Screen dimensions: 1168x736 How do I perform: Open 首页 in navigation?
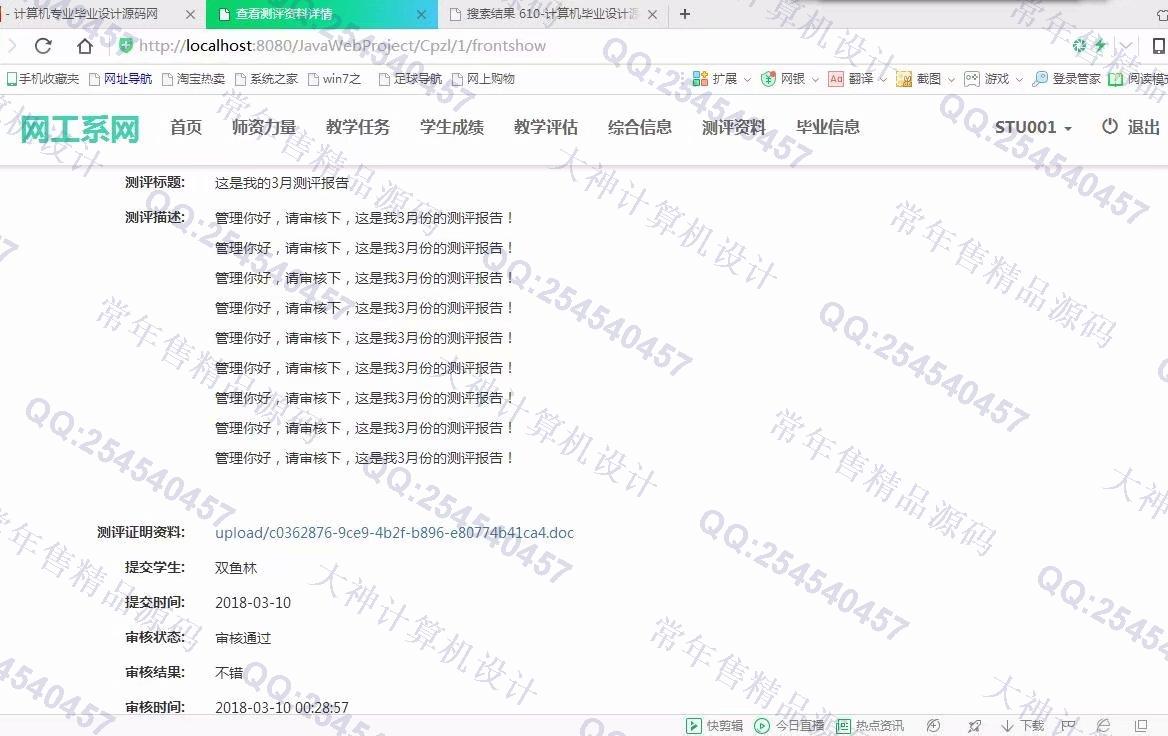(185, 127)
